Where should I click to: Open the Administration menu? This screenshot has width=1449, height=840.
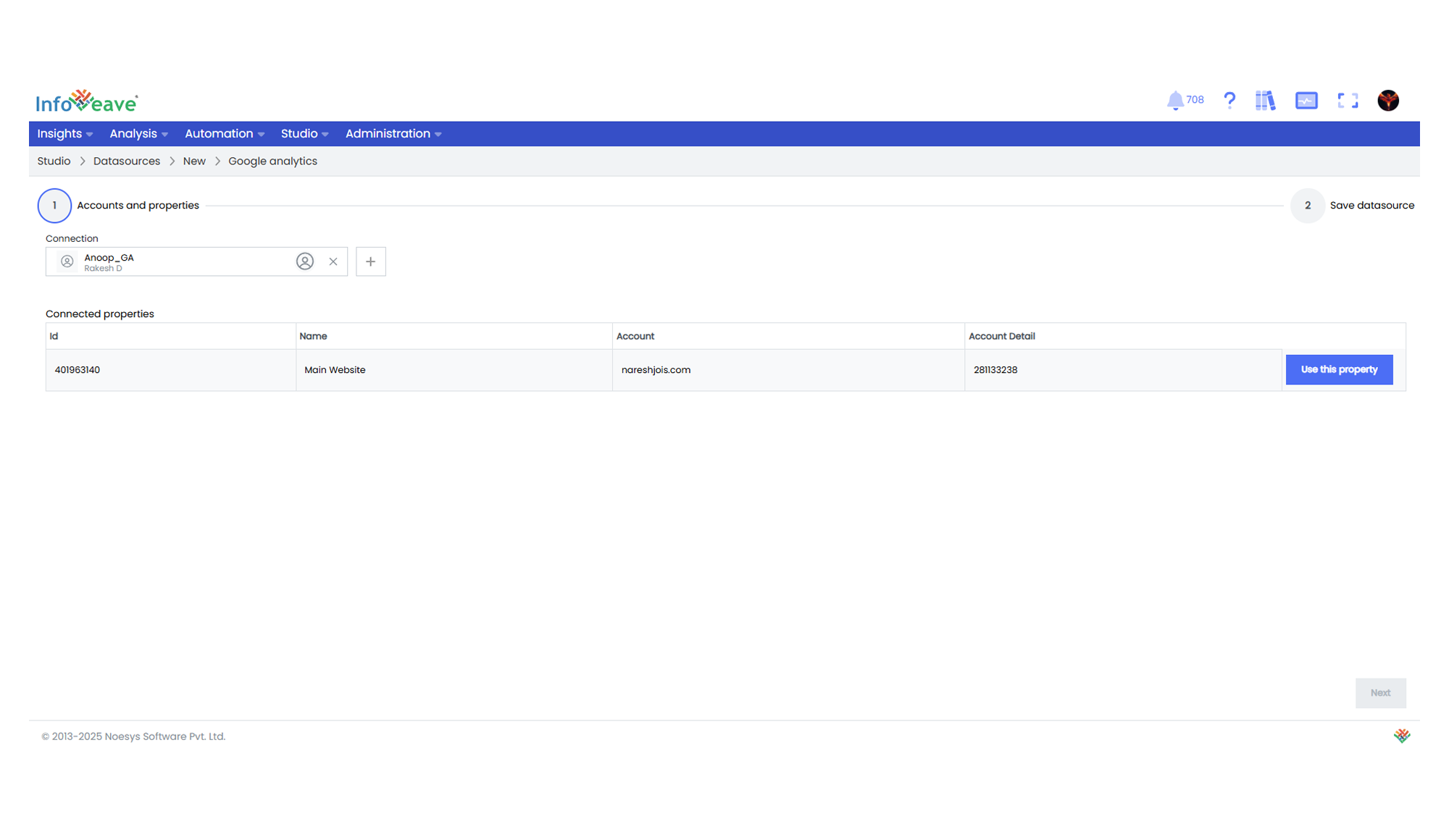pyautogui.click(x=393, y=134)
